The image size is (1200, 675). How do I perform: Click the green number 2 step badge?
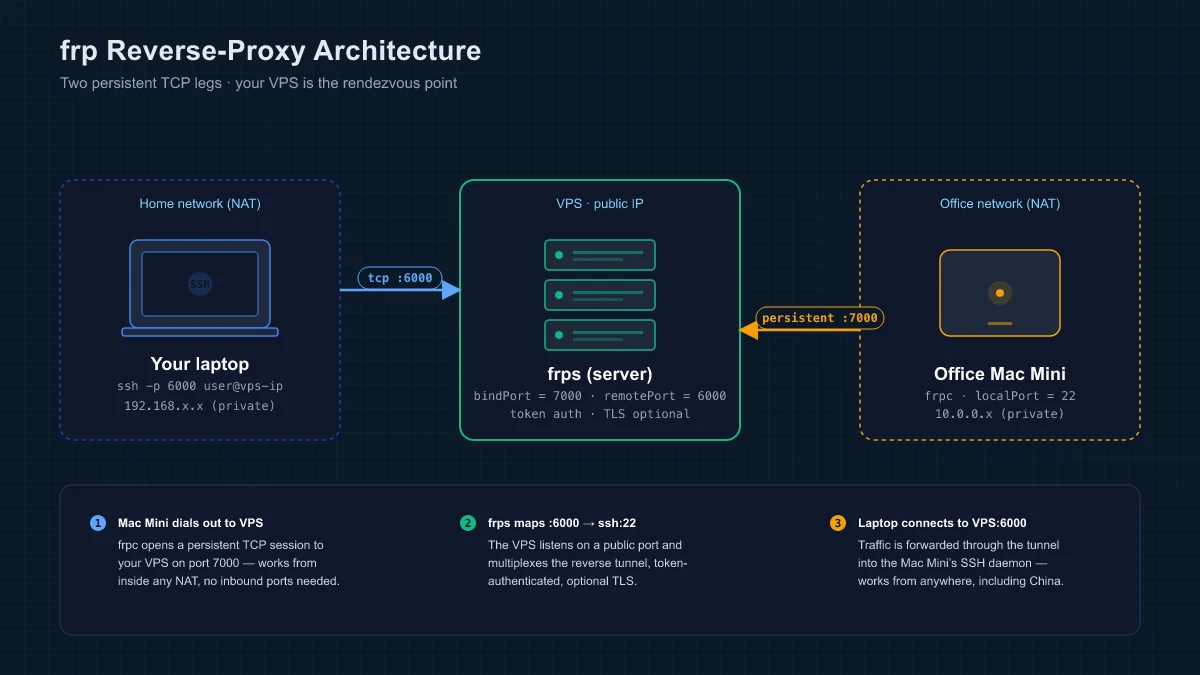[x=468, y=523]
